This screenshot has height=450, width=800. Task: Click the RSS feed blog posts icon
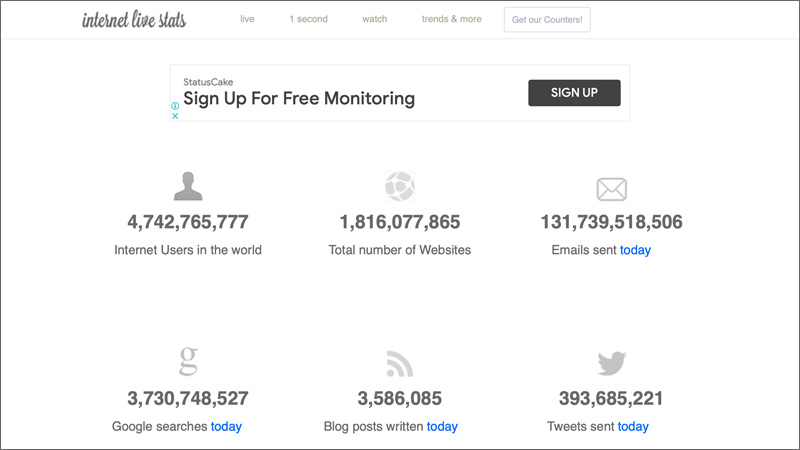[x=399, y=364]
